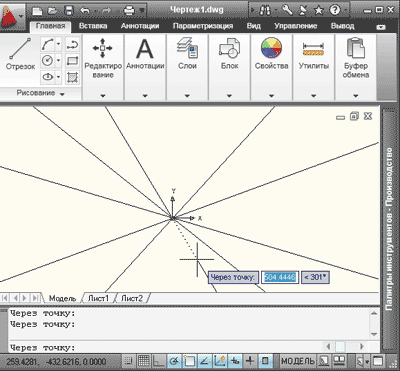This screenshot has height=371, width=400.
Task: Click the Quick View Layouts icon right of МОДЕЛЬ
Action: 324,361
